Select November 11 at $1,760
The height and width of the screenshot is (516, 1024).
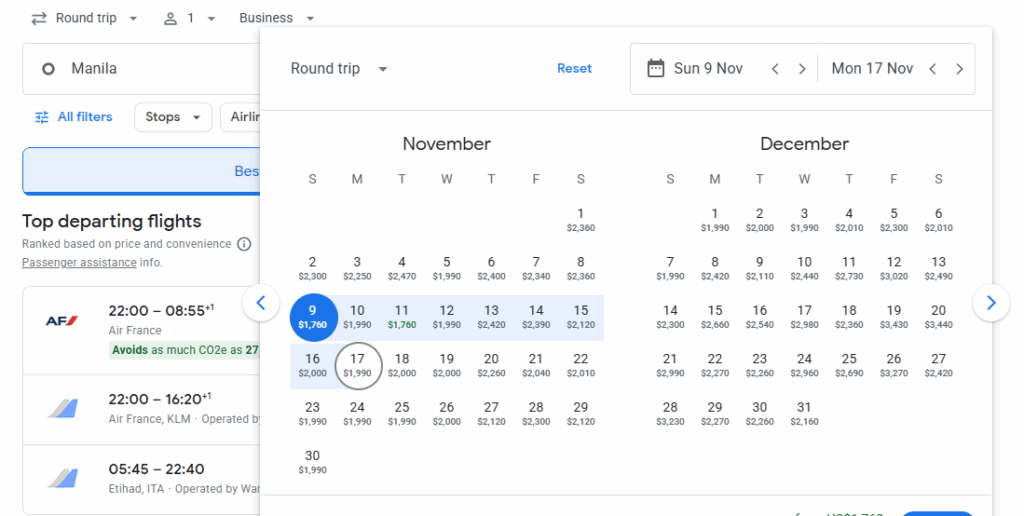[x=401, y=316]
